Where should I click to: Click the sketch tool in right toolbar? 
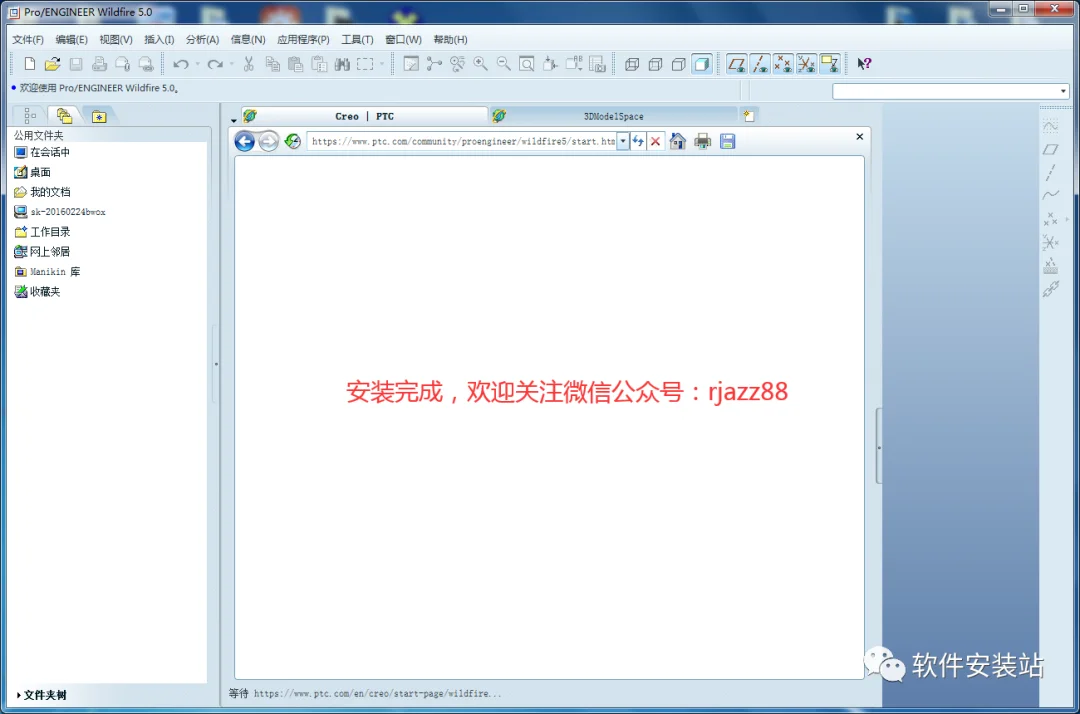pos(1050,126)
